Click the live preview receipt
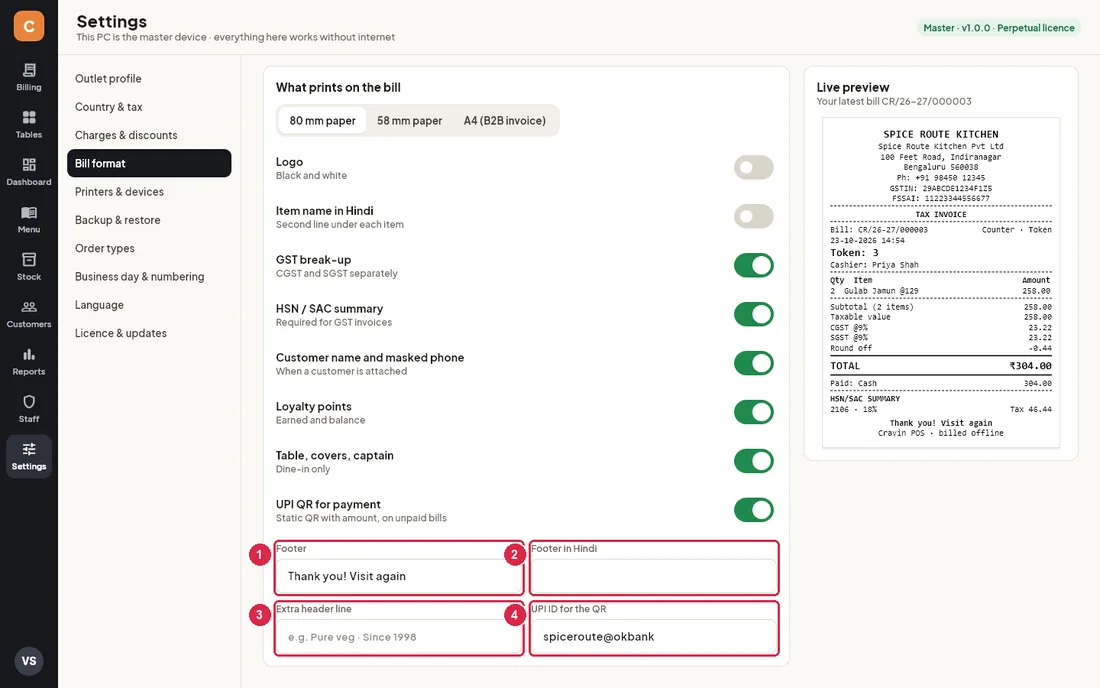Image resolution: width=1100 pixels, height=688 pixels. (x=941, y=283)
